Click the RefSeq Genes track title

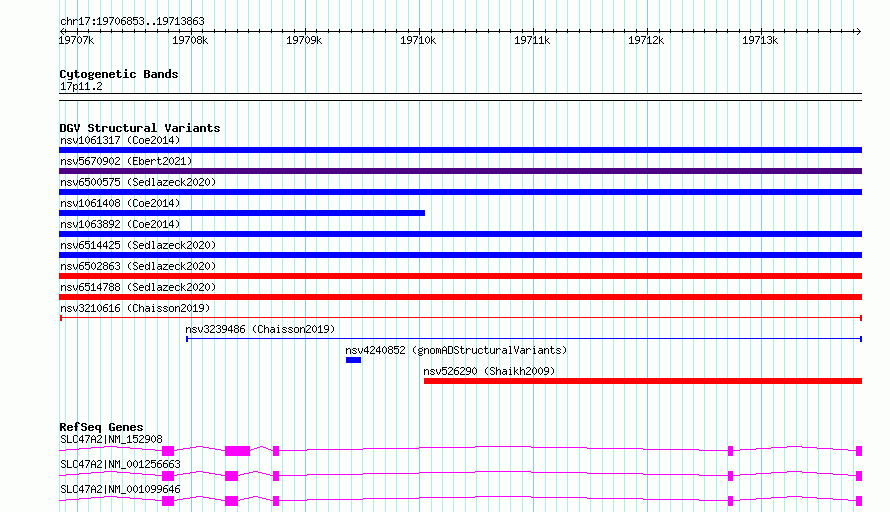(x=101, y=427)
